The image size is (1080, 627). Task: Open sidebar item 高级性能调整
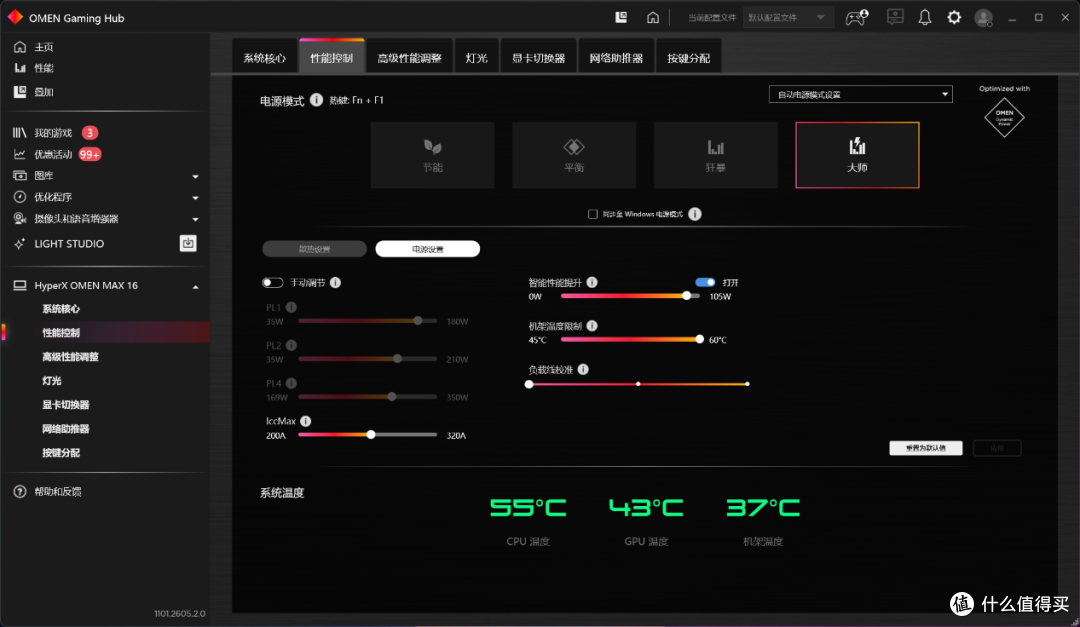point(70,357)
